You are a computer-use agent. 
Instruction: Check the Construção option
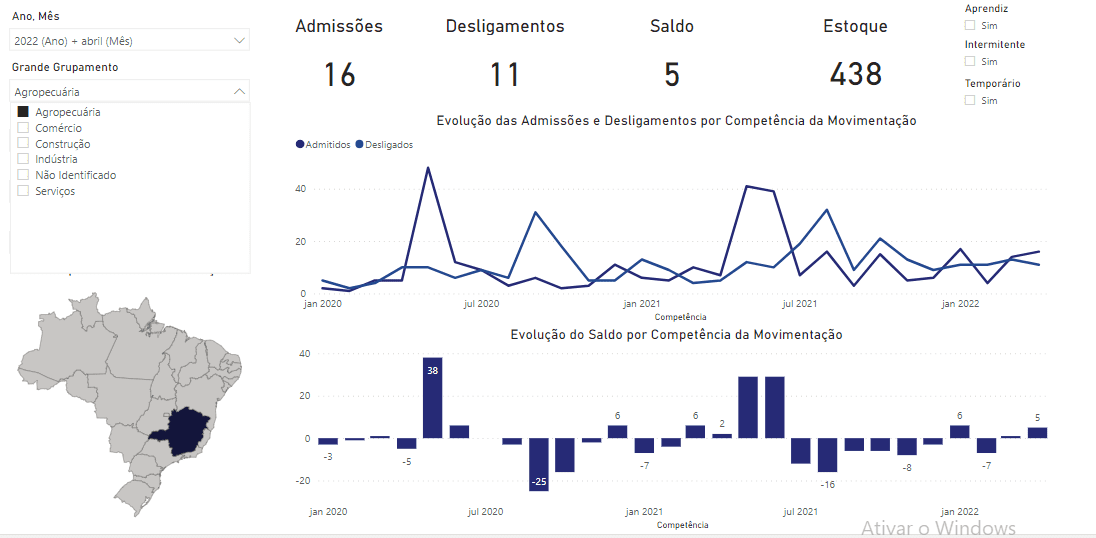[x=23, y=144]
